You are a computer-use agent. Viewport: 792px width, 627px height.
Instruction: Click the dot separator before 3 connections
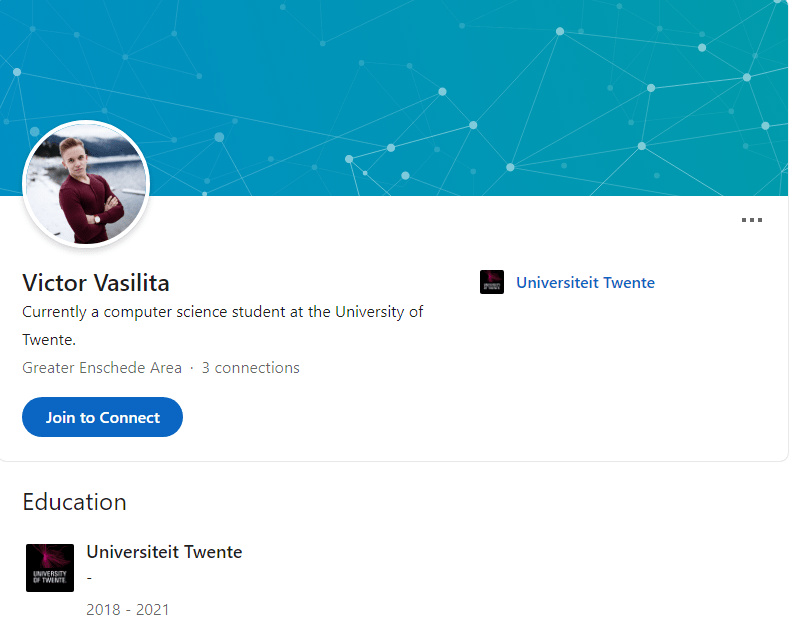[192, 368]
